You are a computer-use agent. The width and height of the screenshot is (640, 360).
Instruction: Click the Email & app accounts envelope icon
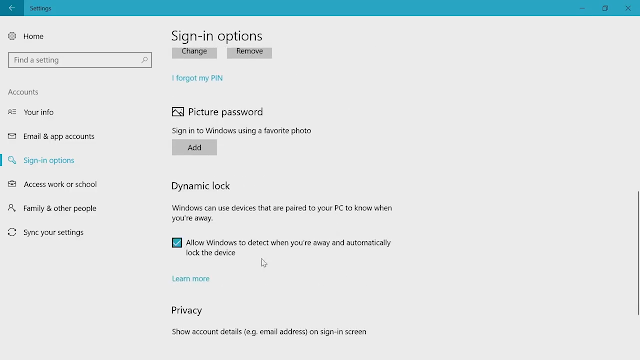pyautogui.click(x=12, y=136)
